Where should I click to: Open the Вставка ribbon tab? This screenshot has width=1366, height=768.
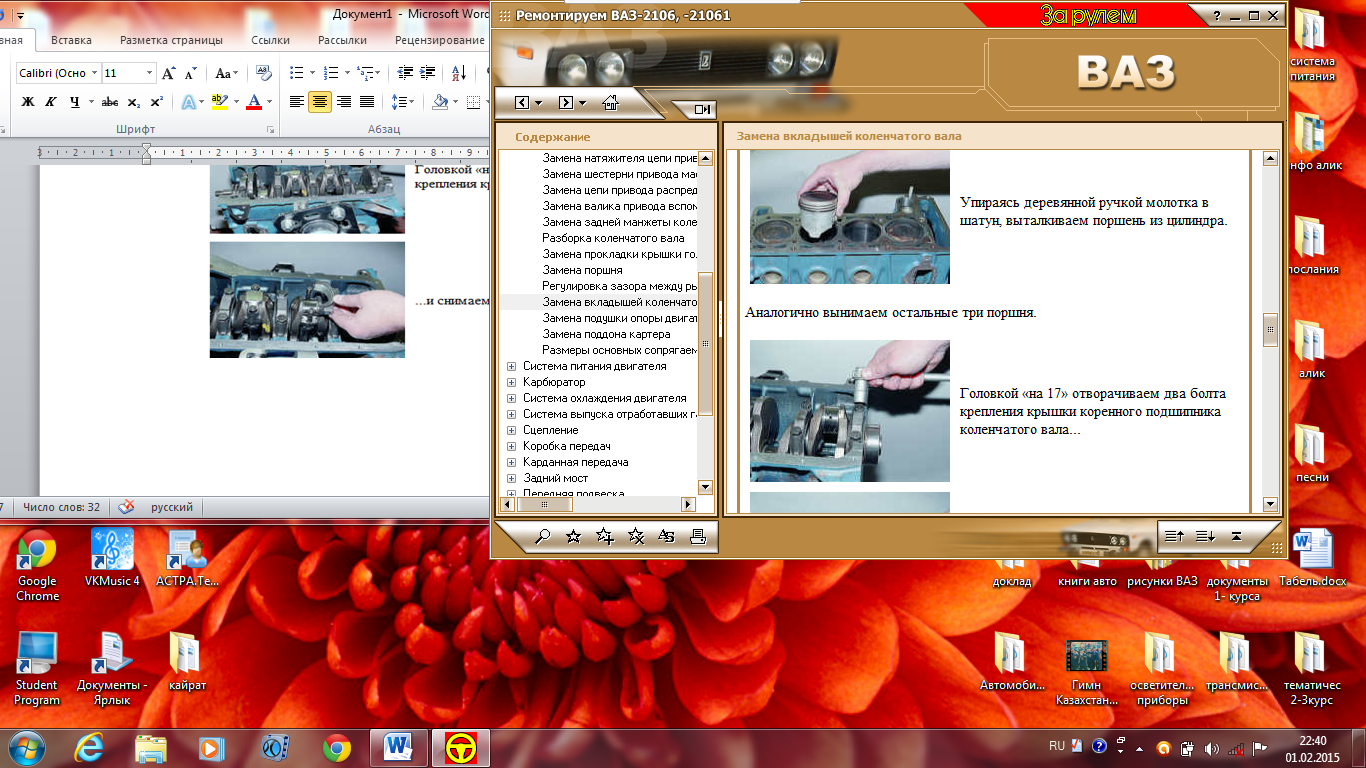click(x=71, y=41)
